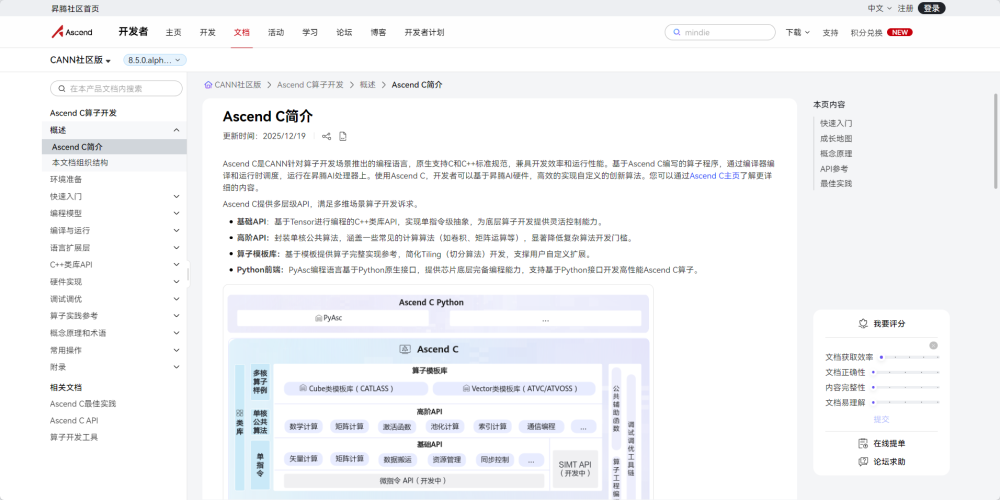1000x500 pixels.
Task: Set the 文档正确性 rating slider
Action: point(909,372)
